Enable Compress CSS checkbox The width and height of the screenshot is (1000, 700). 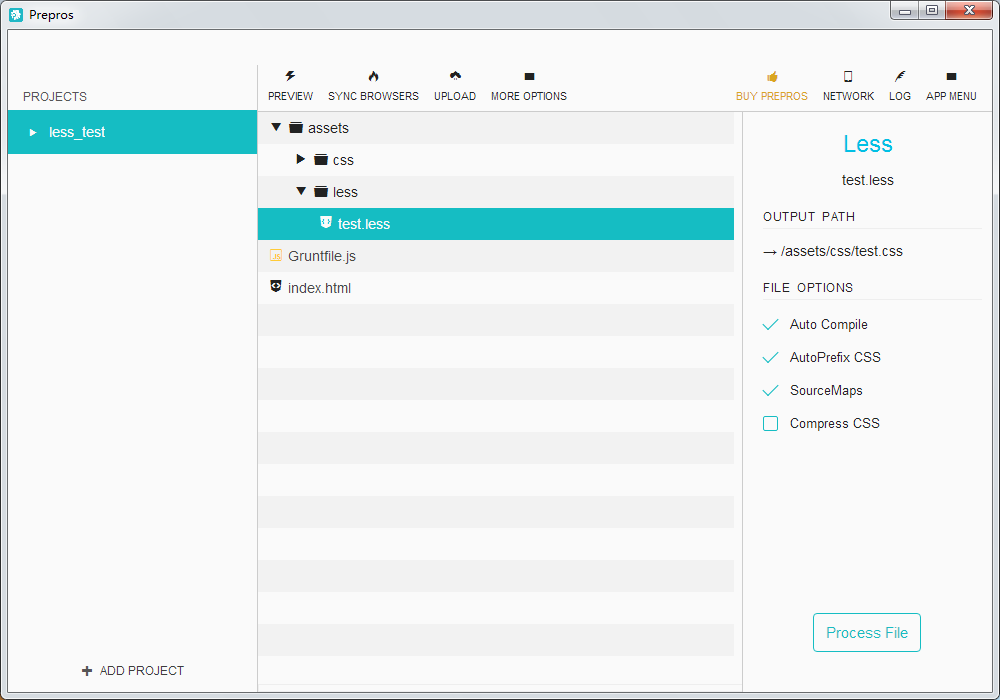pos(770,423)
